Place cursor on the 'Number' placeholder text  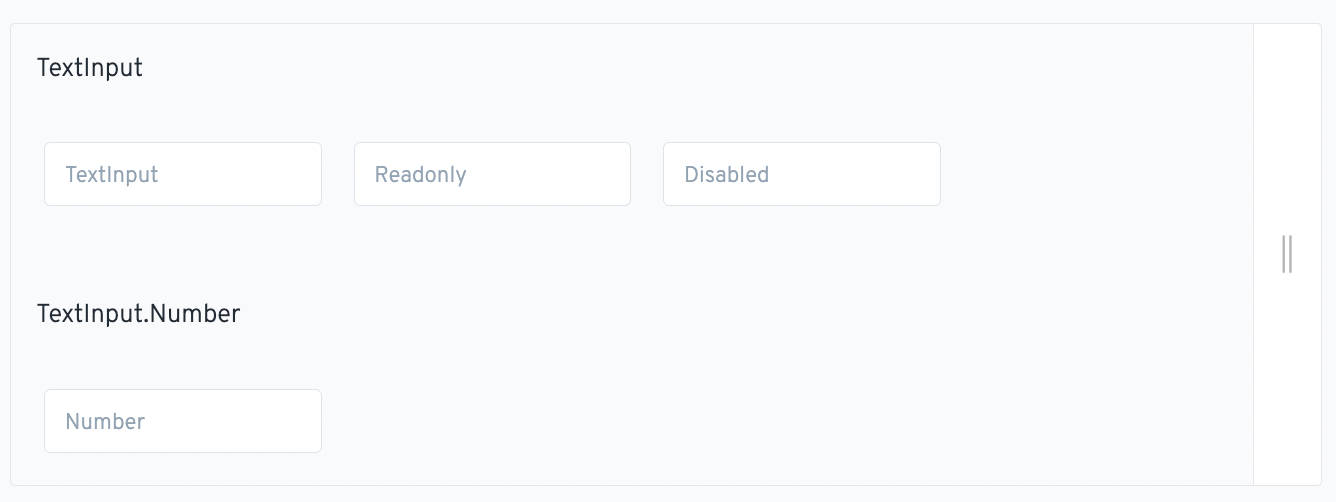(x=106, y=422)
